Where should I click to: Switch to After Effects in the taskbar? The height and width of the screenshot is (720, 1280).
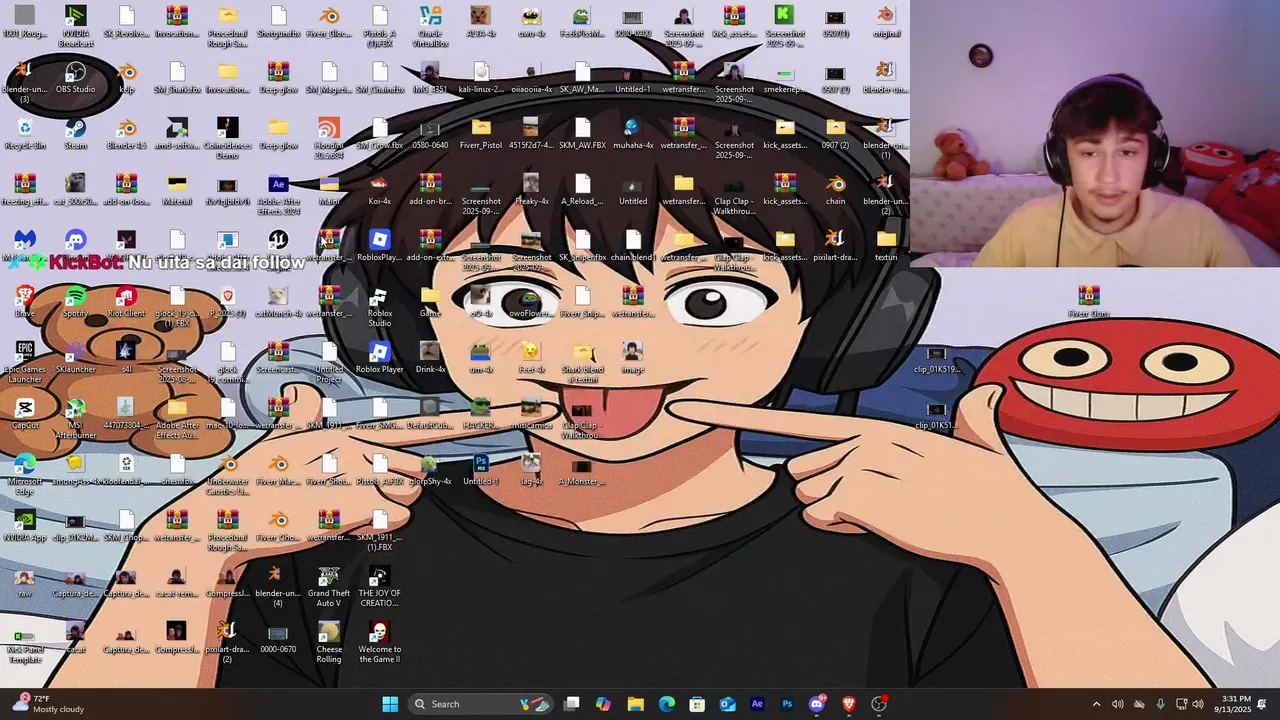pos(757,704)
